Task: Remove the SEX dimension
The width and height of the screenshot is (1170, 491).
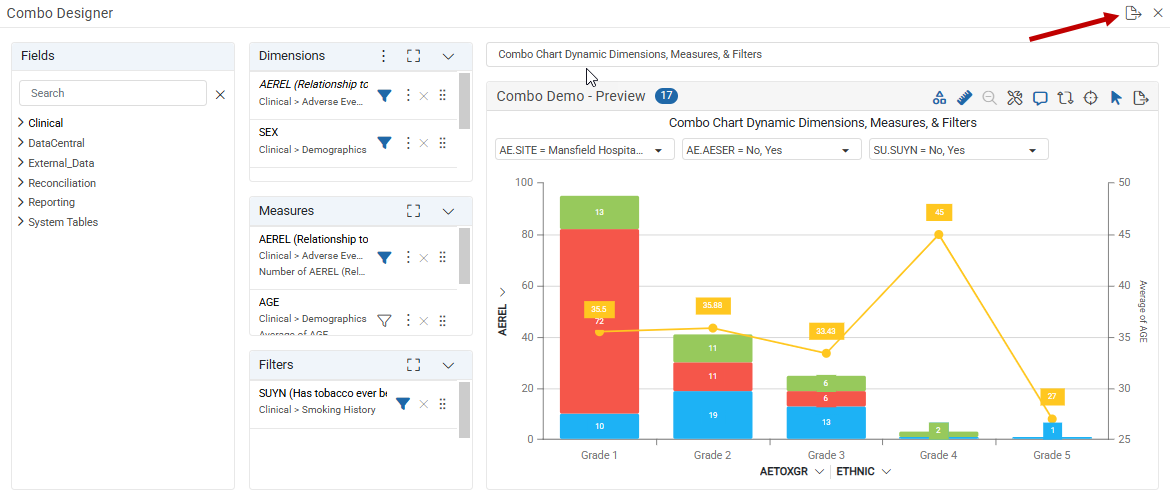Action: pyautogui.click(x=424, y=143)
